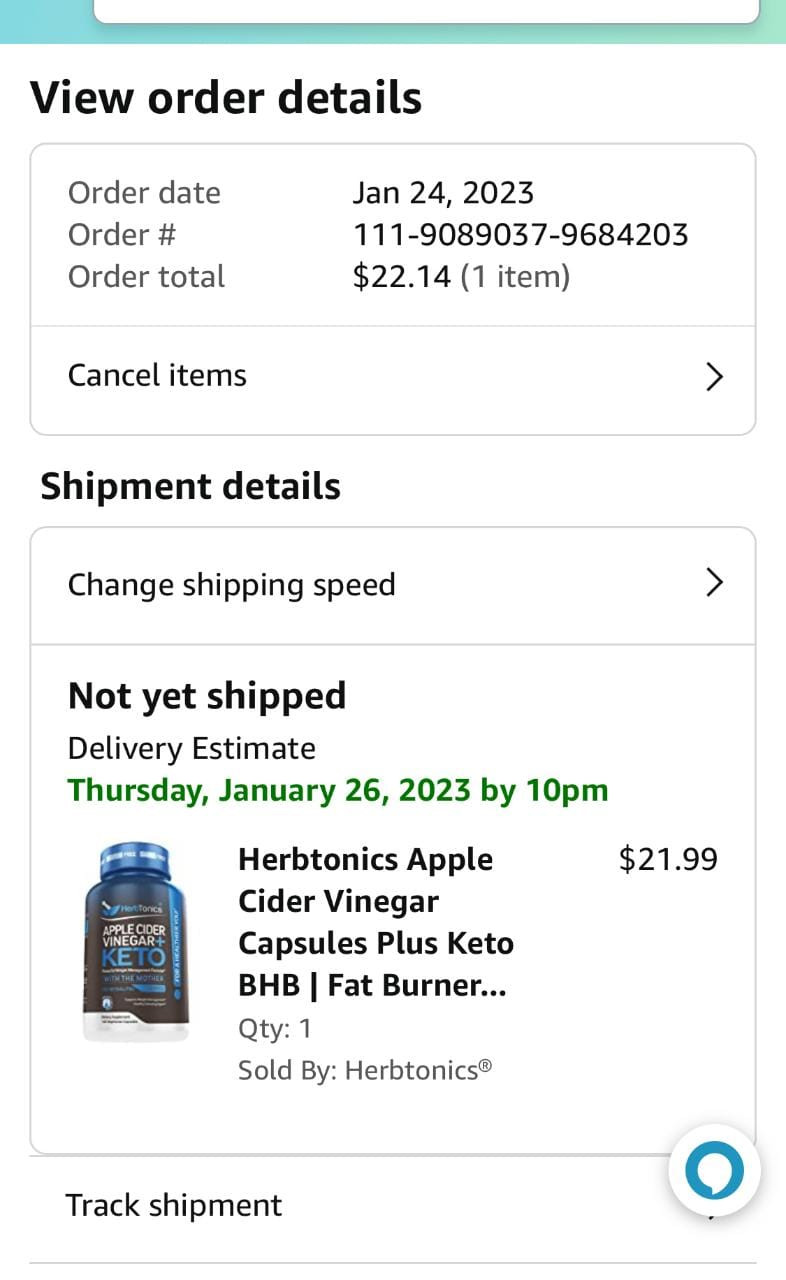This screenshot has height=1280, width=786.
Task: Click the Qty: 1 quantity text
Action: pyautogui.click(x=275, y=1029)
